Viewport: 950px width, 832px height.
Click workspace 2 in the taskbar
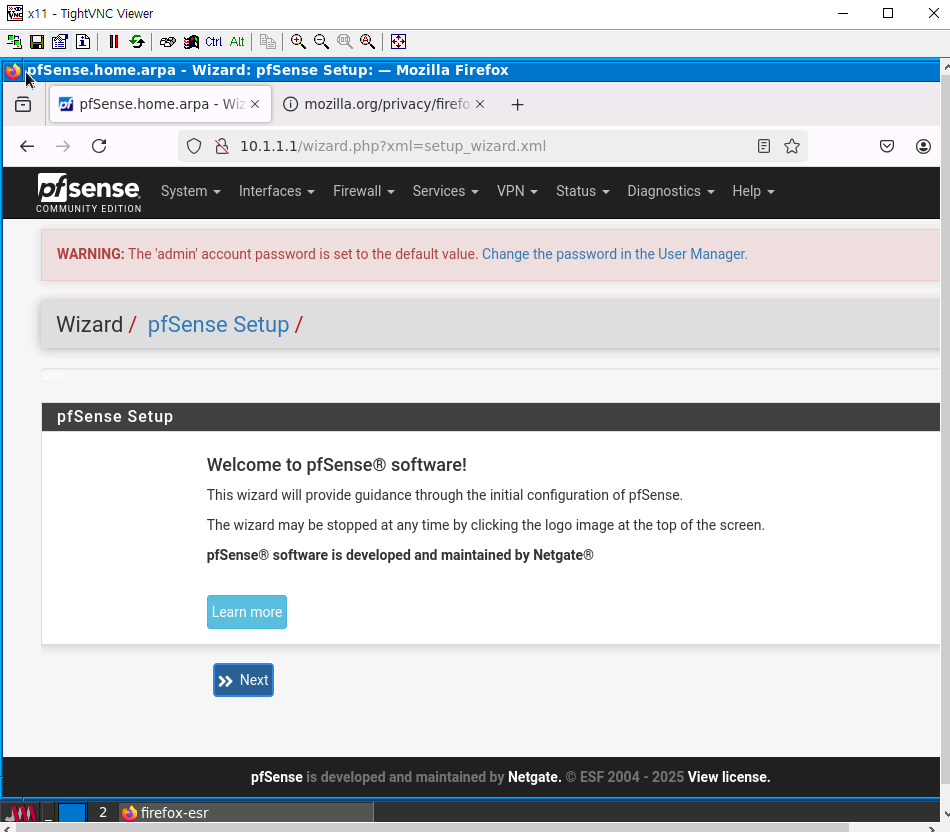(x=102, y=813)
